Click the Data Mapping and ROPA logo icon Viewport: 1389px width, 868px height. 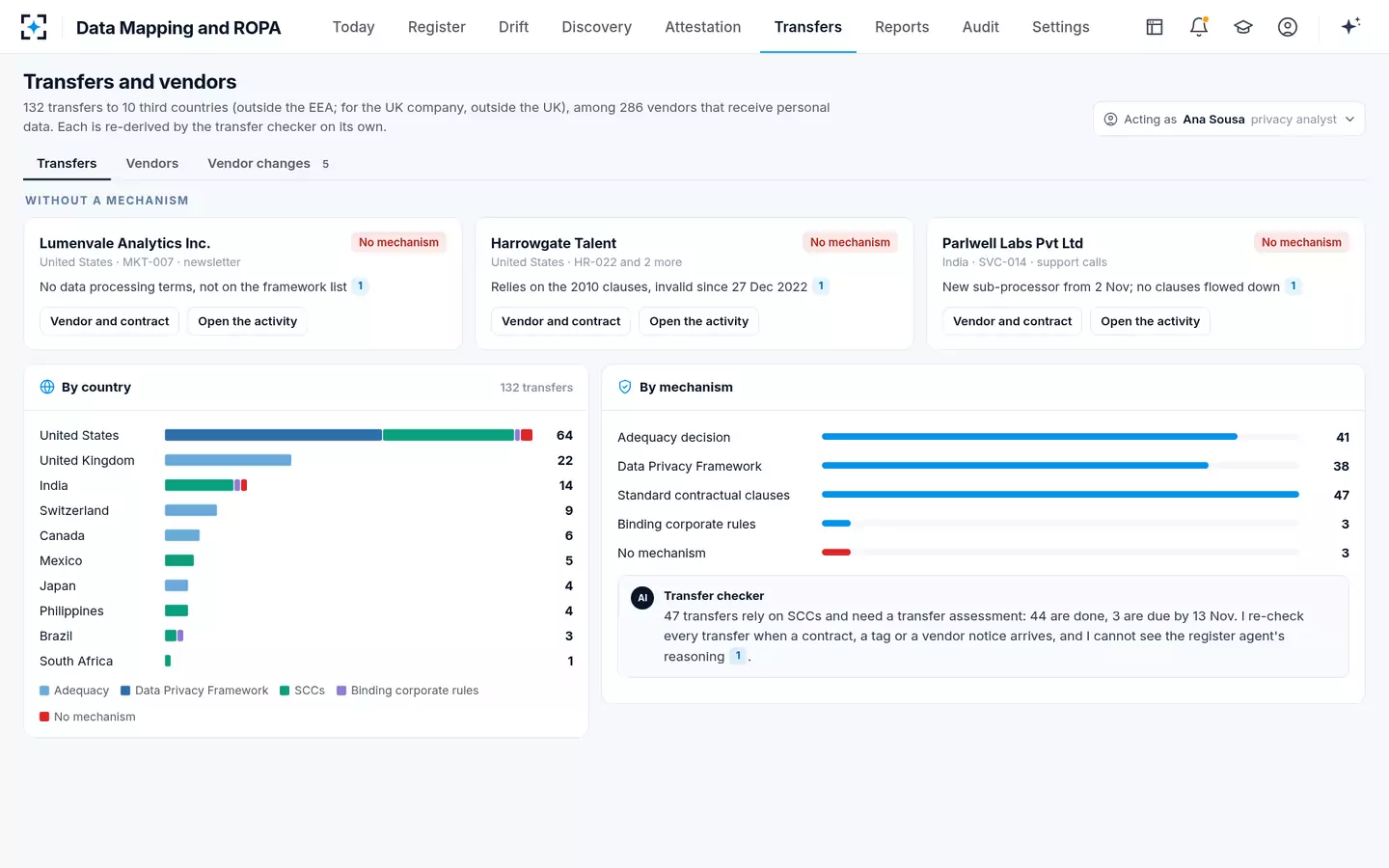click(34, 27)
